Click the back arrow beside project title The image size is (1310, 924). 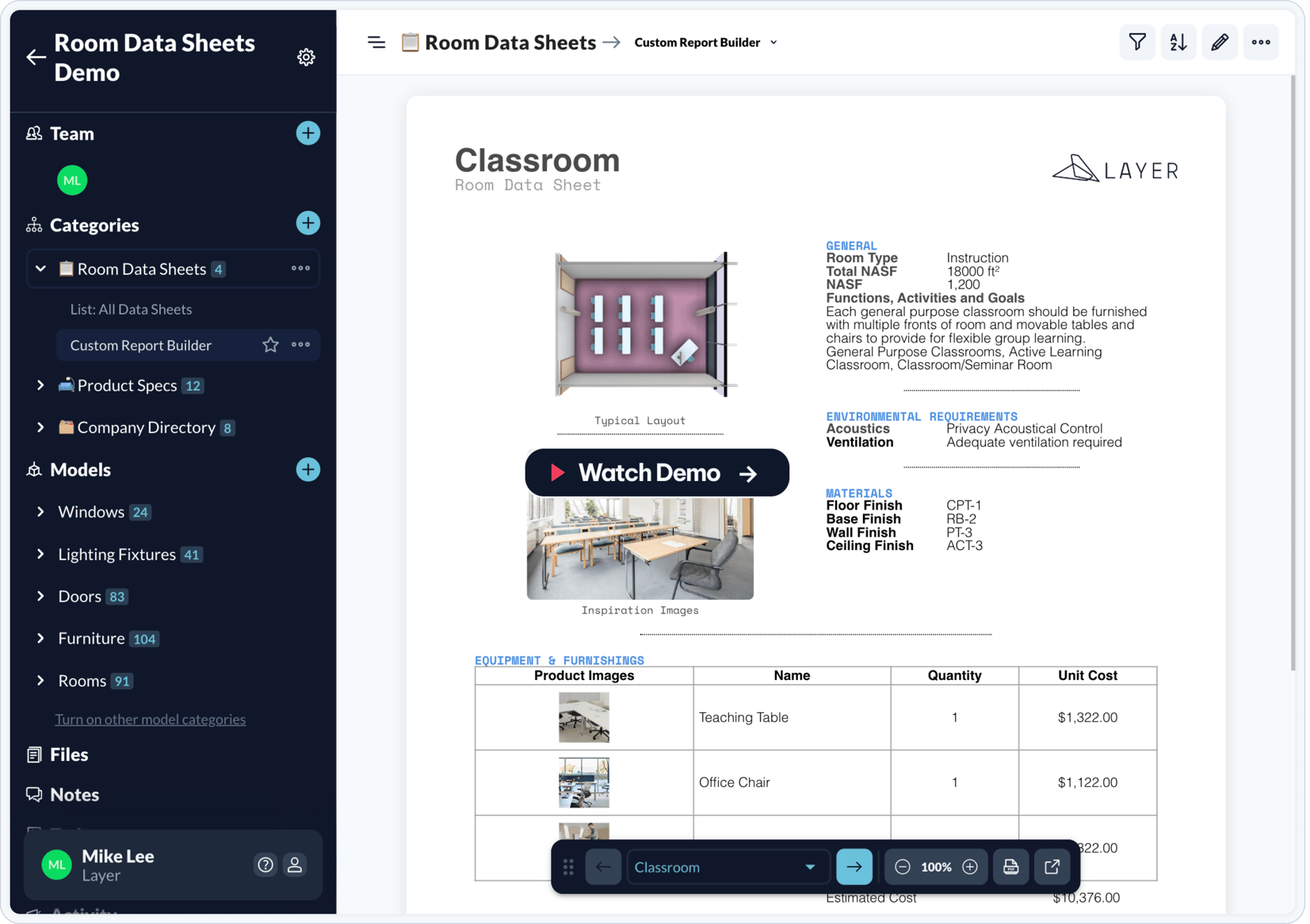point(36,57)
